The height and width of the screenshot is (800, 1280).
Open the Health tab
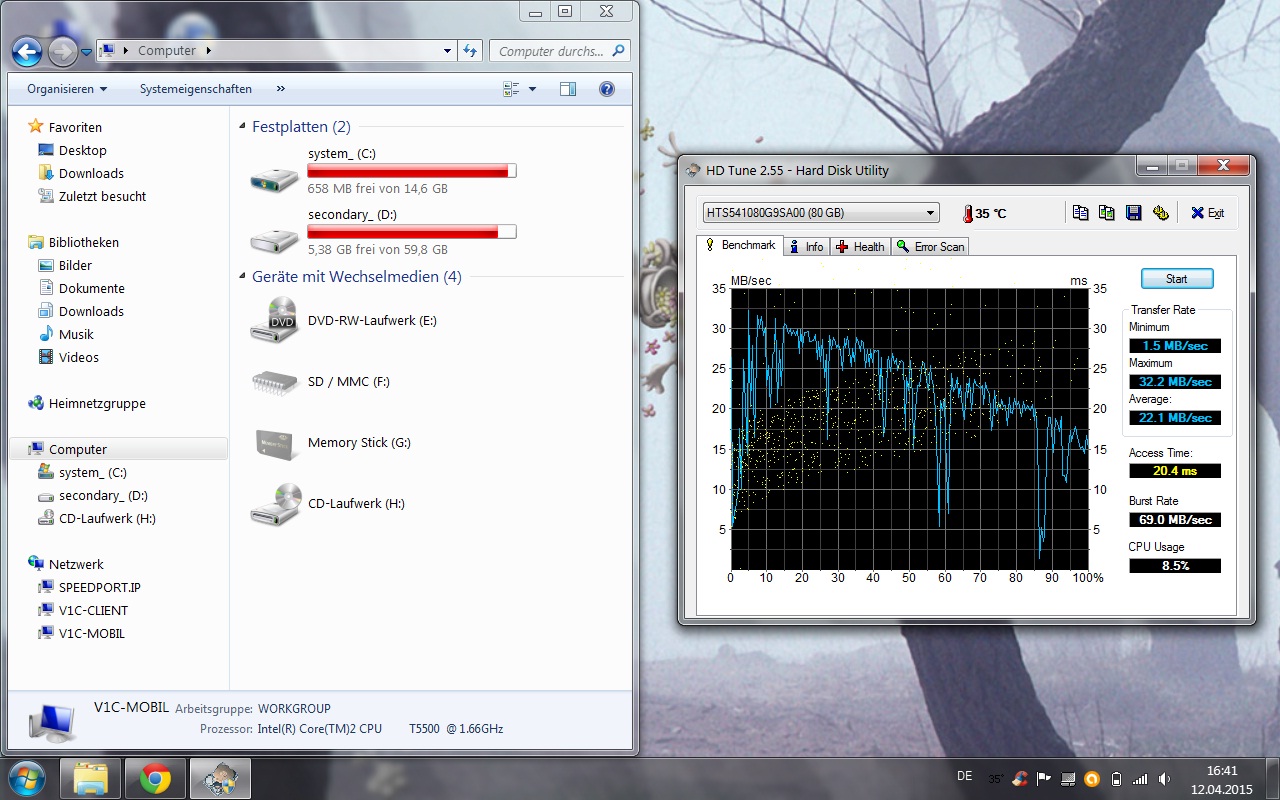(x=860, y=246)
